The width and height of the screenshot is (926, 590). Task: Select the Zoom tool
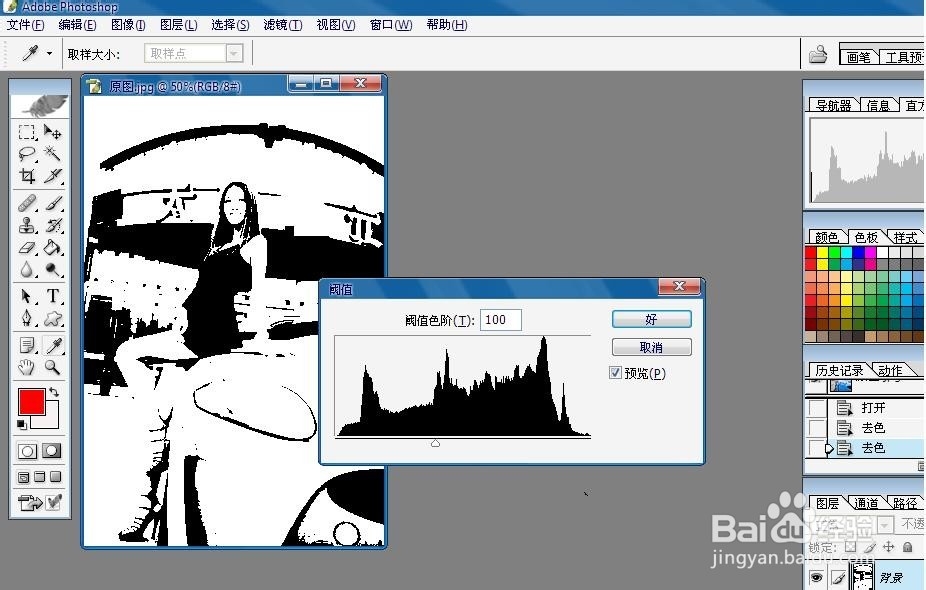coord(53,367)
